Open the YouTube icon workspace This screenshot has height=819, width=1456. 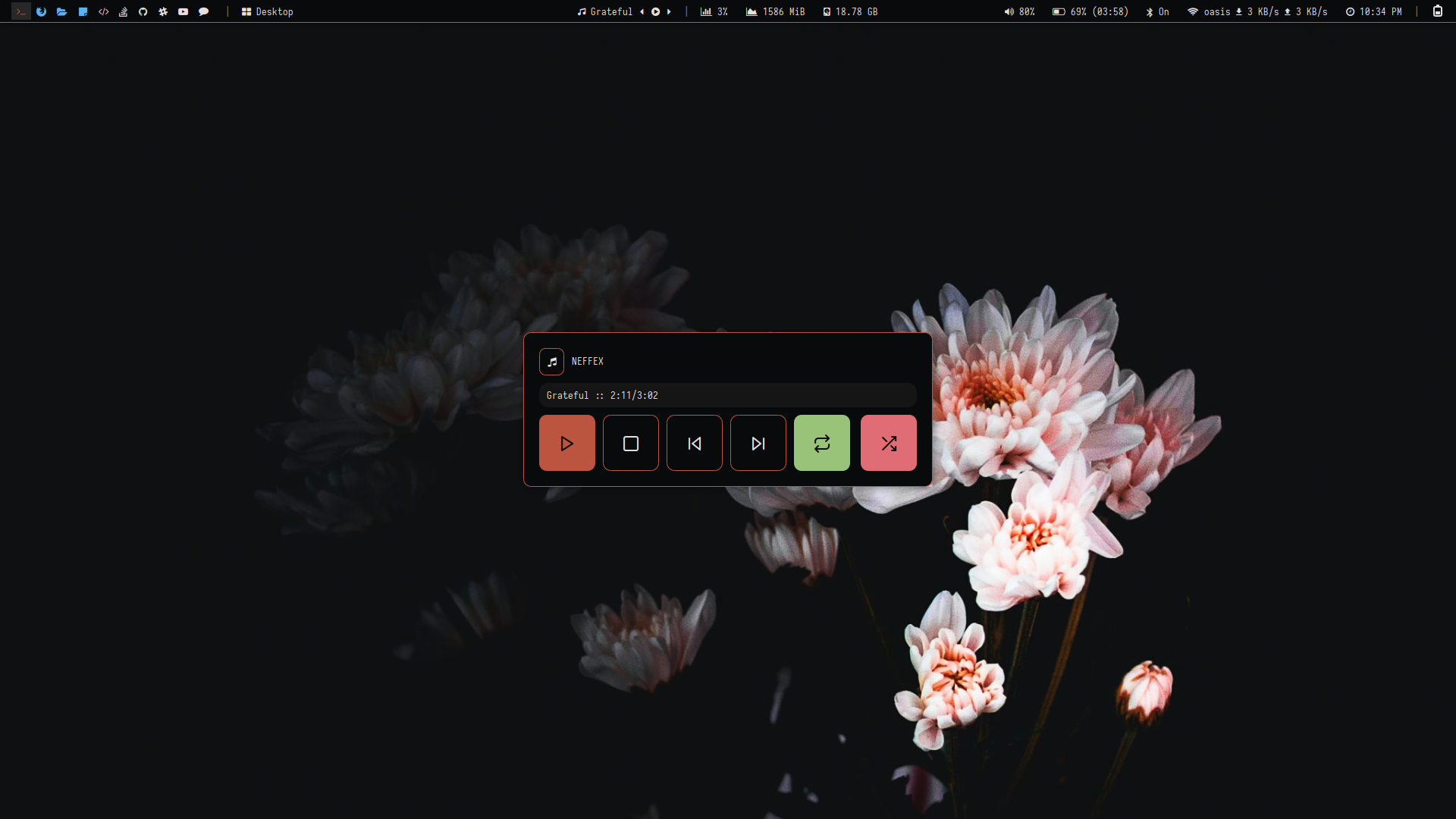(x=183, y=11)
